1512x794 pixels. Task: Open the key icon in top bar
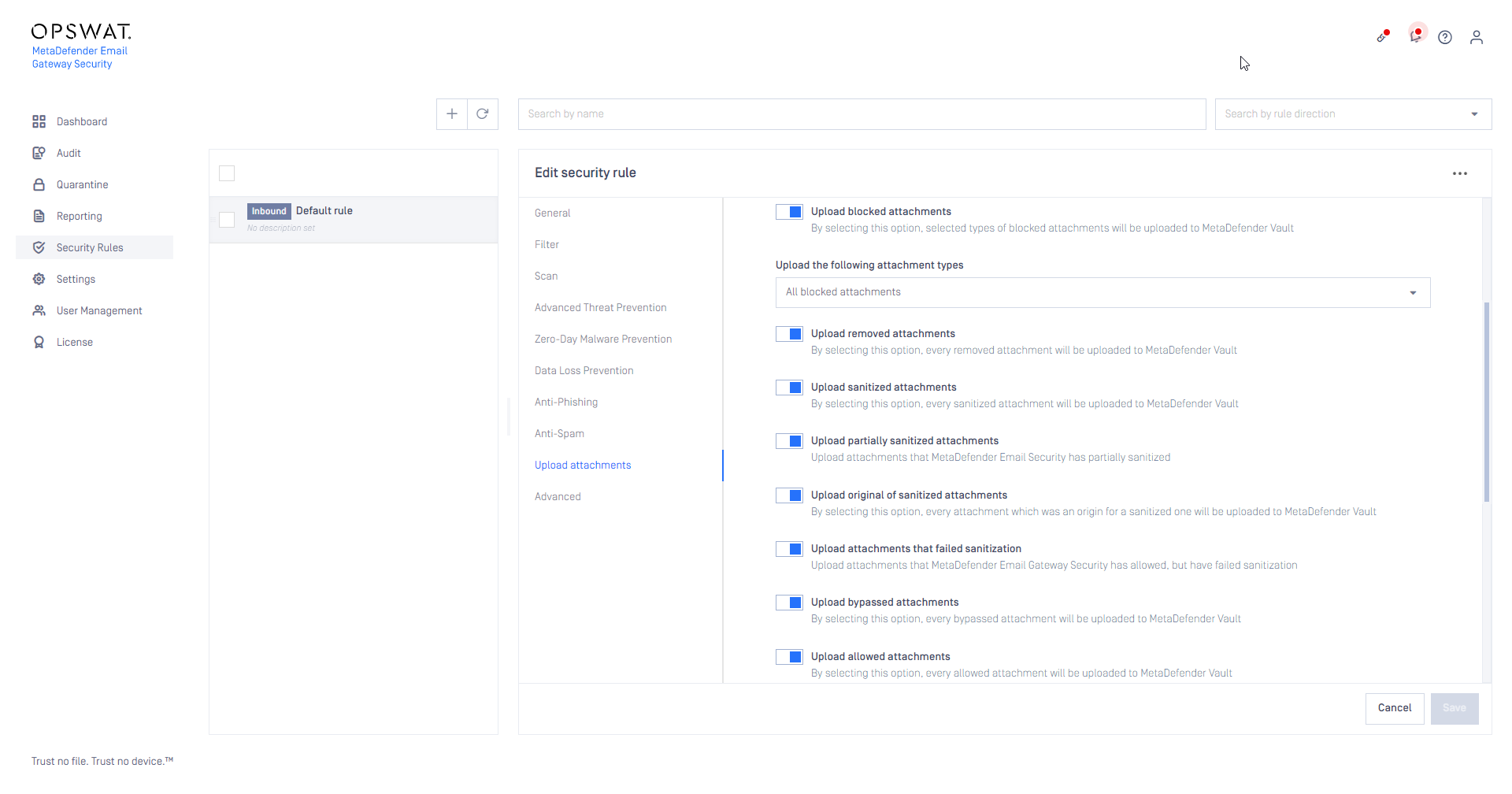point(1383,36)
